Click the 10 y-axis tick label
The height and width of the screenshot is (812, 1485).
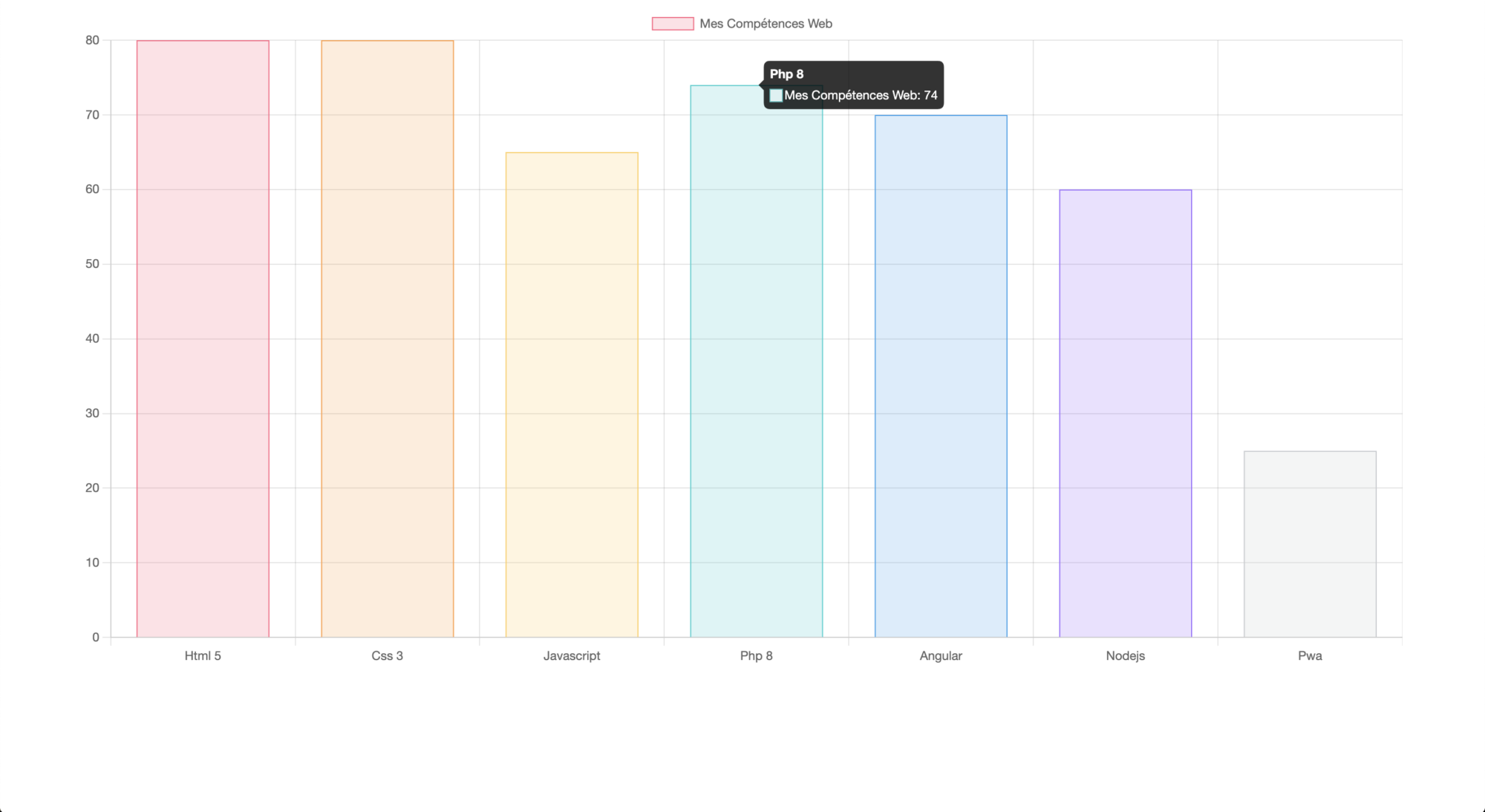[x=92, y=563]
